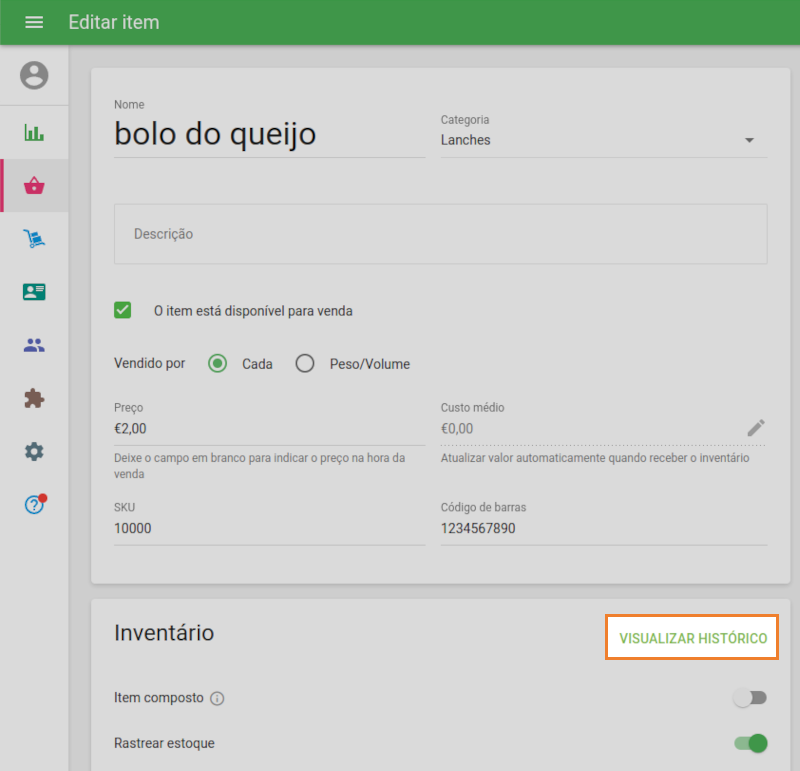800x771 pixels.
Task: Uncheck 'O item está disponível para venda'
Action: click(122, 311)
